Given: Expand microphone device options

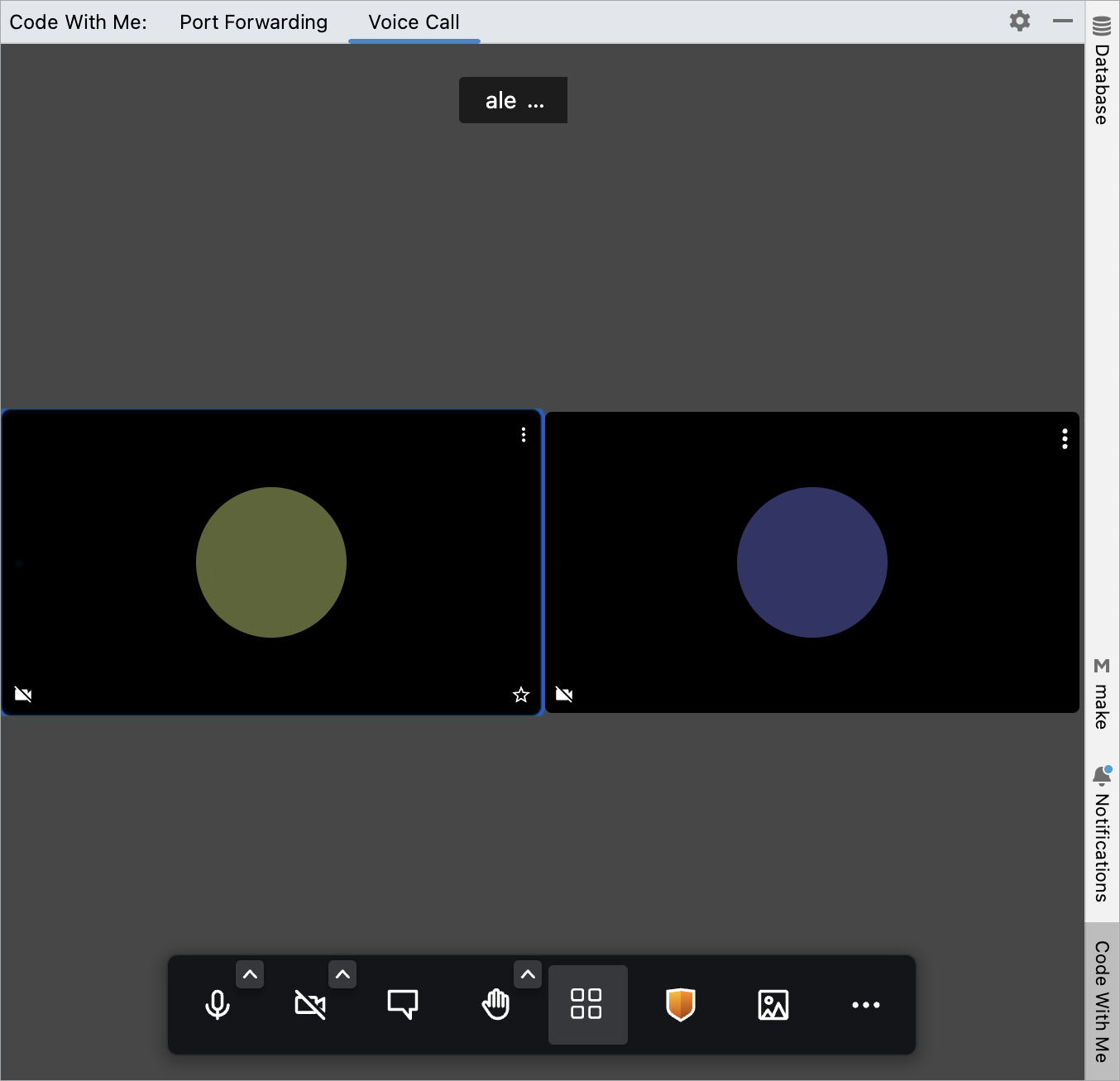Looking at the screenshot, I should point(250,974).
